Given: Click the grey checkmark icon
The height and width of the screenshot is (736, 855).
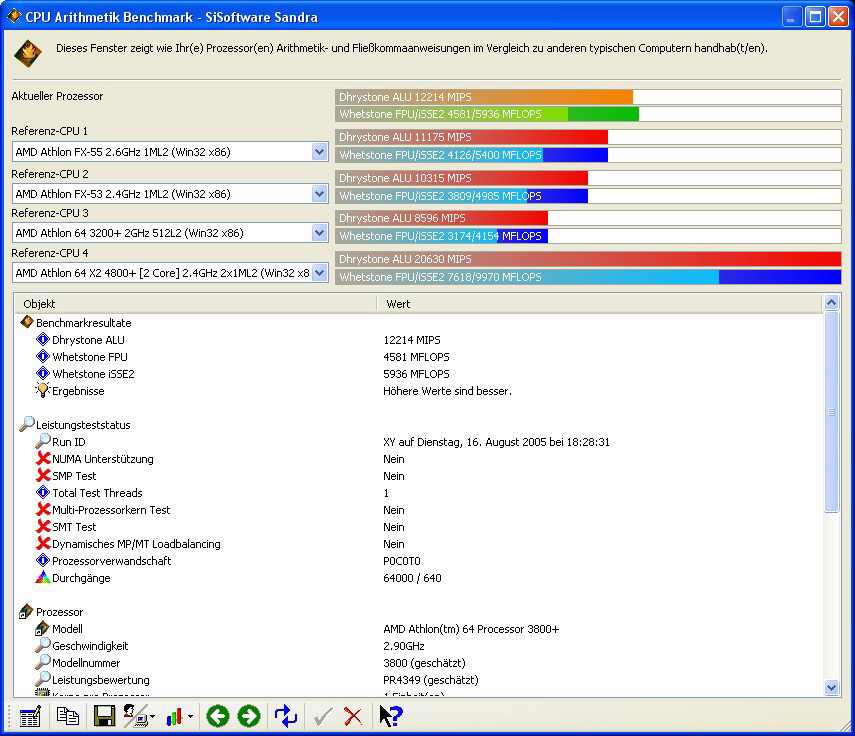Looking at the screenshot, I should point(323,716).
